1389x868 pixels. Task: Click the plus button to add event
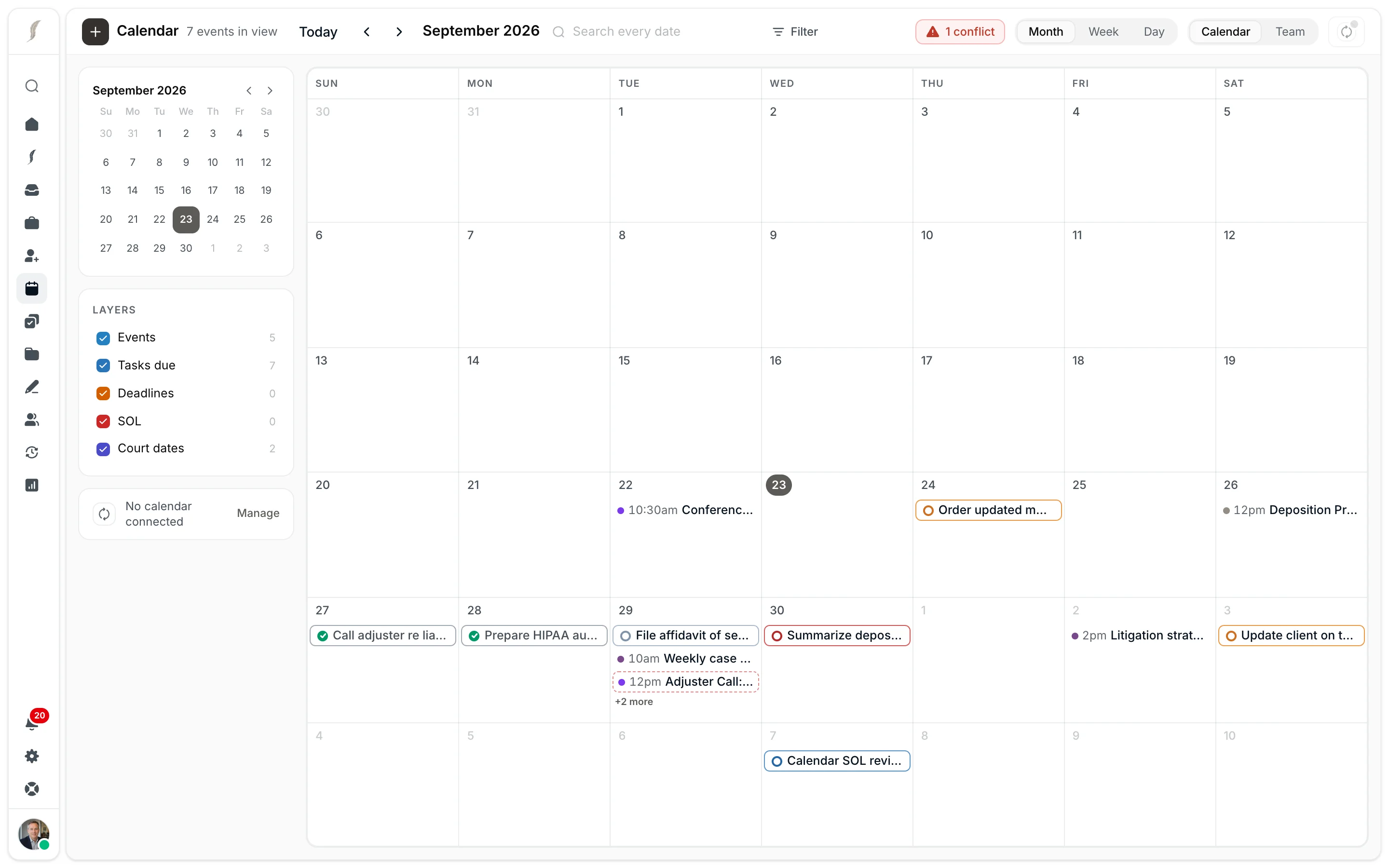click(x=95, y=31)
